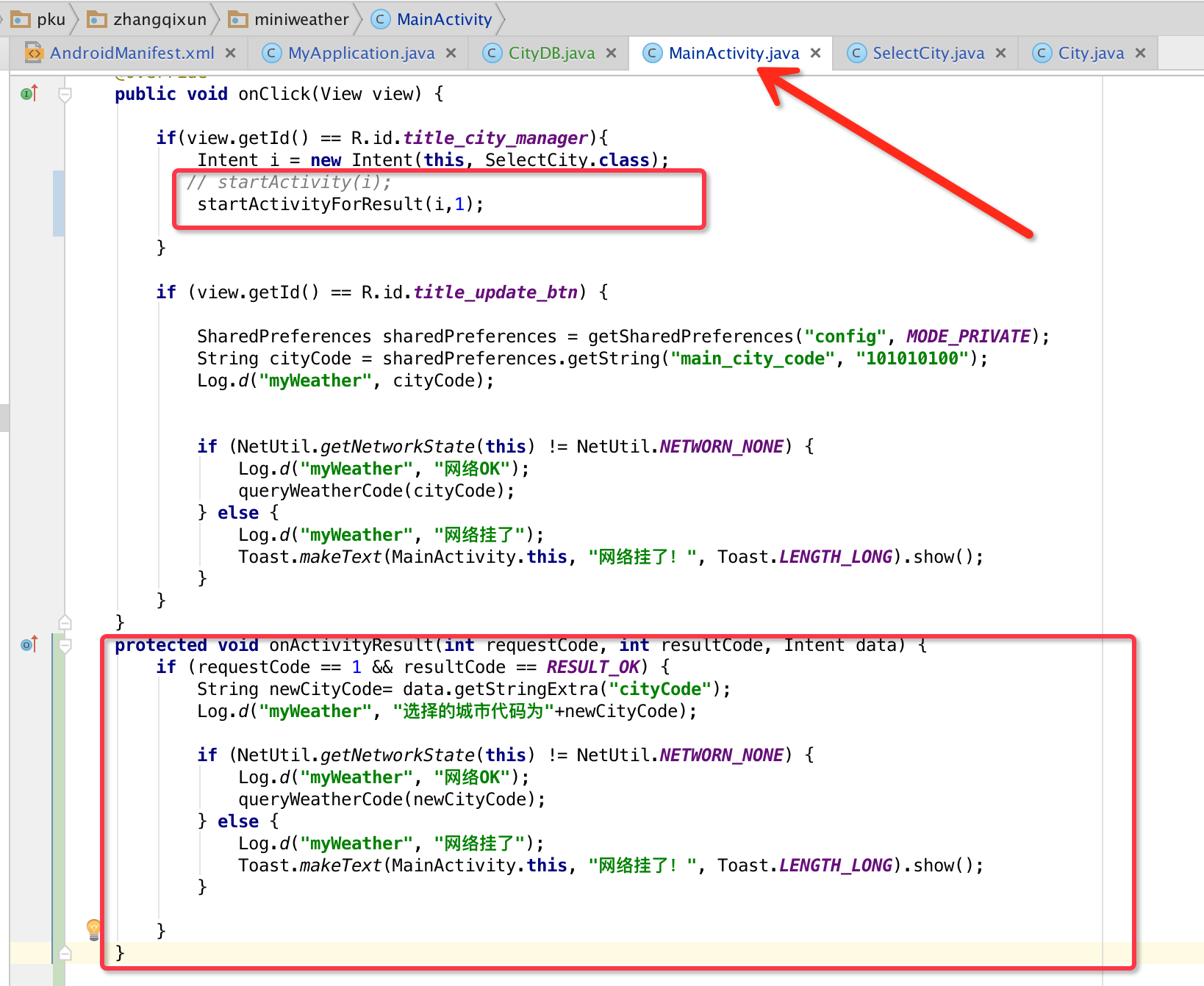The height and width of the screenshot is (986, 1204).
Task: Close the City.java tab
Action: 1140,53
